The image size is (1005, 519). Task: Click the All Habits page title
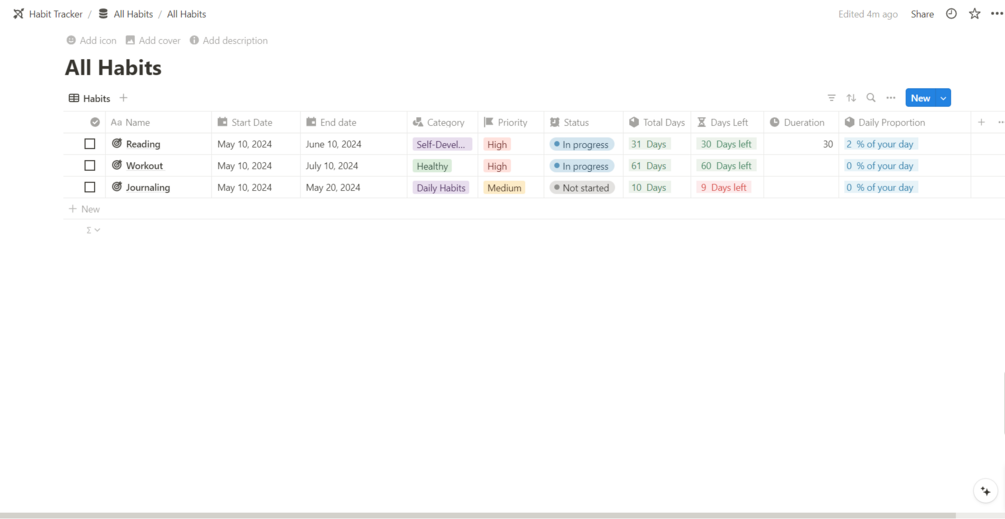coord(113,68)
